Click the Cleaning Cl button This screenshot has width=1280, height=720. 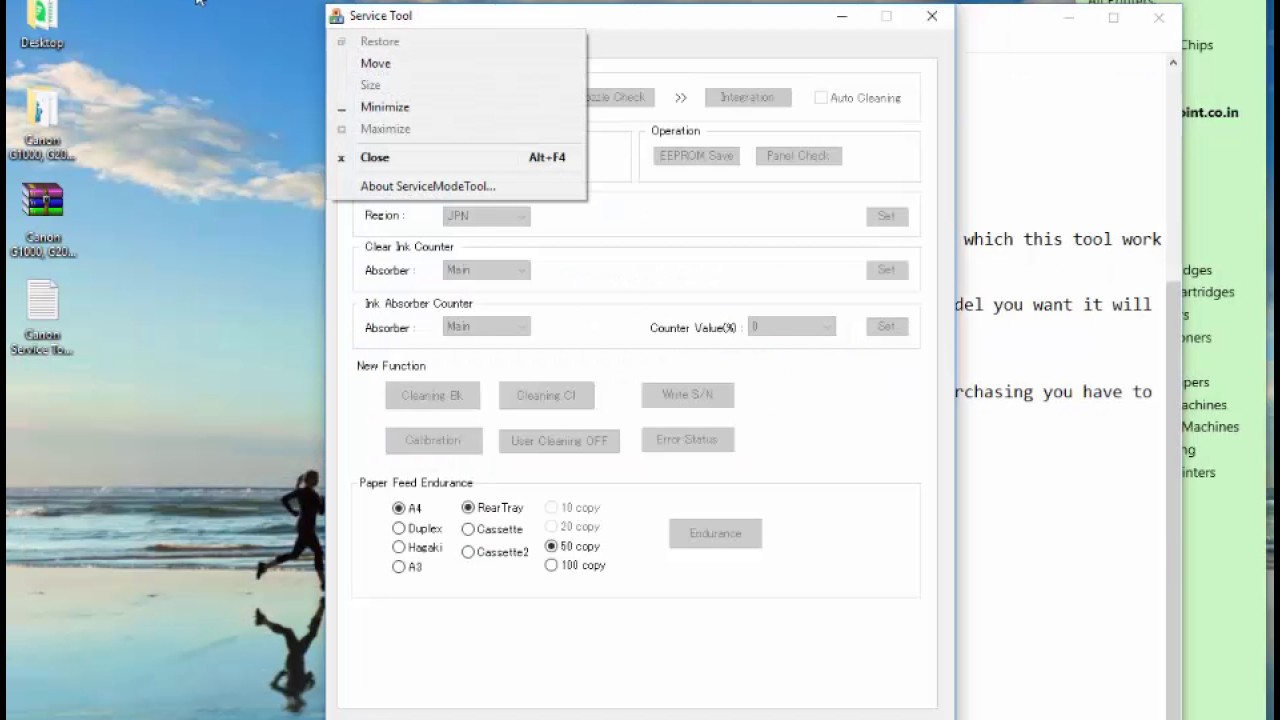point(546,395)
